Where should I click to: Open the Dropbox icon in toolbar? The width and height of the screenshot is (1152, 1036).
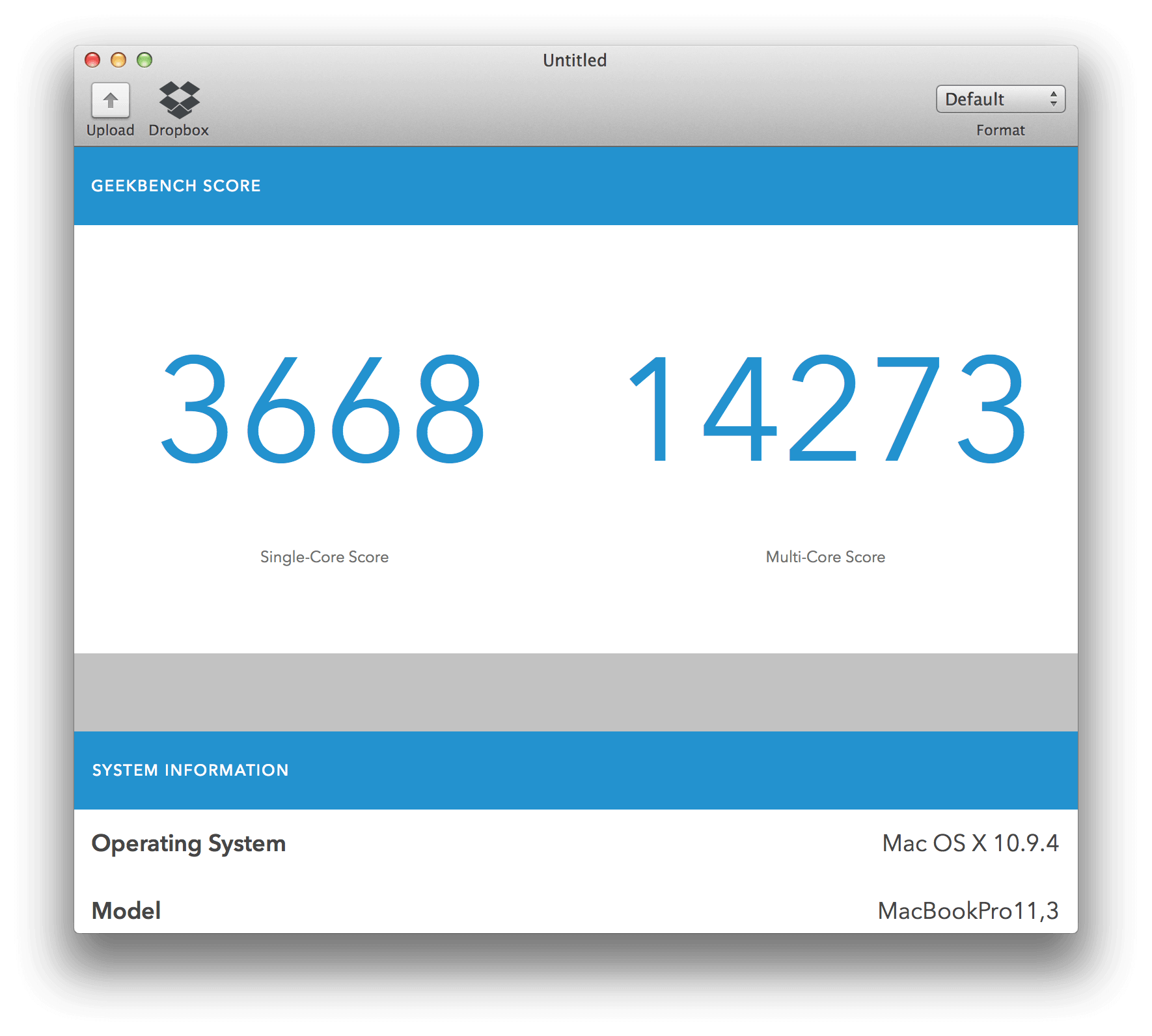coord(179,100)
